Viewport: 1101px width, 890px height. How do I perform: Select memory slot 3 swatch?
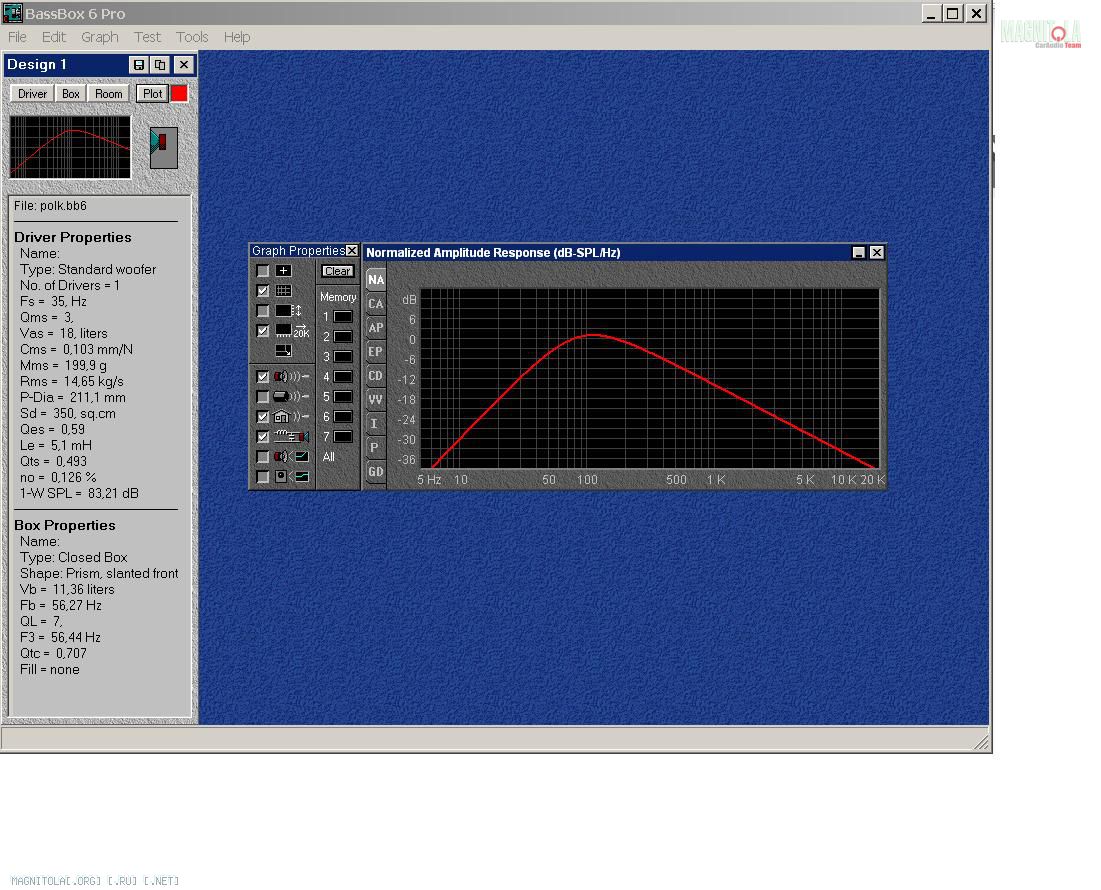pos(343,357)
